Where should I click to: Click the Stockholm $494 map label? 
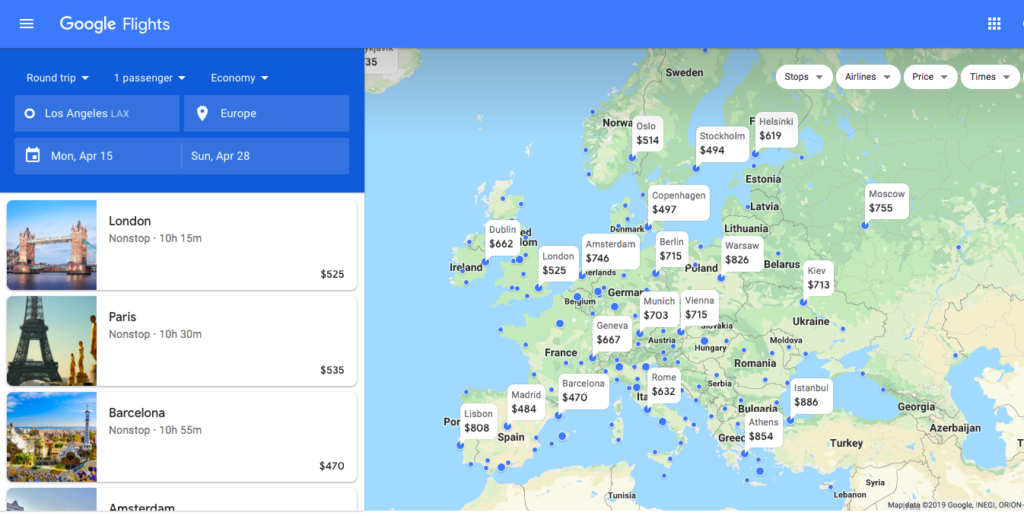pyautogui.click(x=722, y=143)
